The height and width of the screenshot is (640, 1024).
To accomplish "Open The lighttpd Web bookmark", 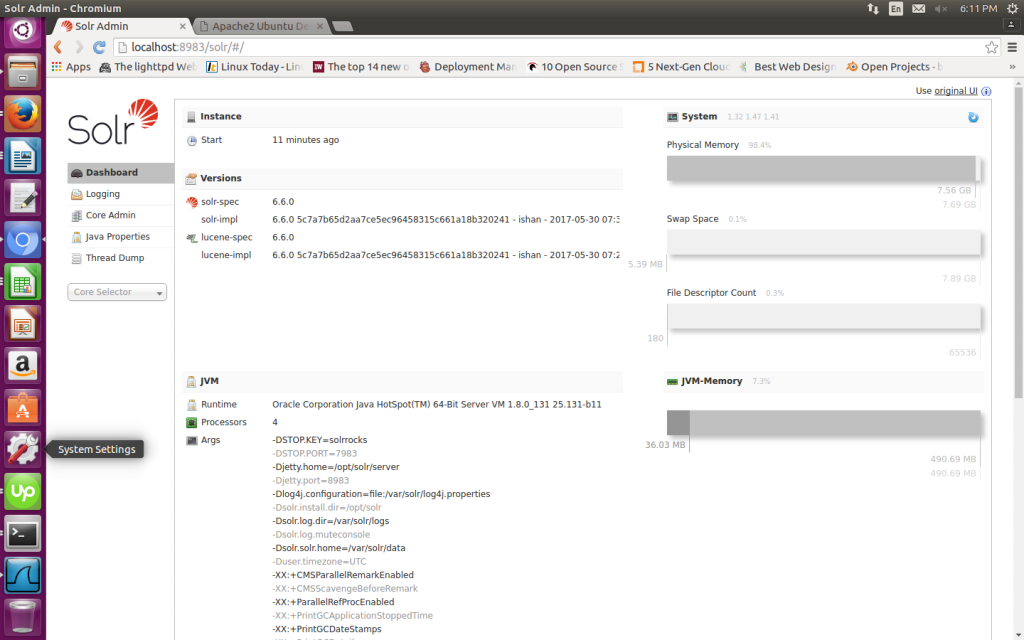I will [148, 67].
